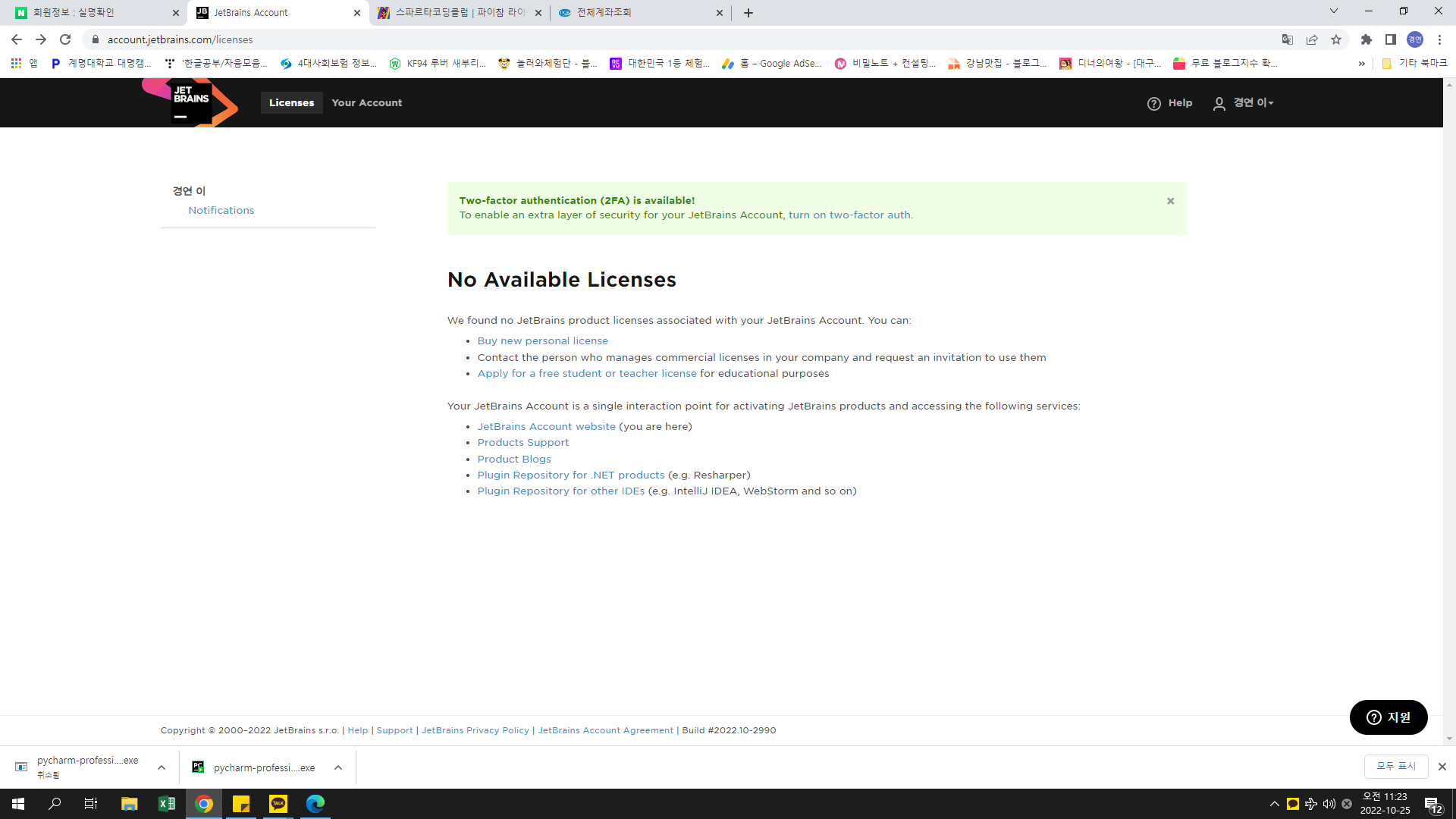The width and height of the screenshot is (1456, 819).
Task: Click the address bar URL field
Action: pyautogui.click(x=682, y=39)
